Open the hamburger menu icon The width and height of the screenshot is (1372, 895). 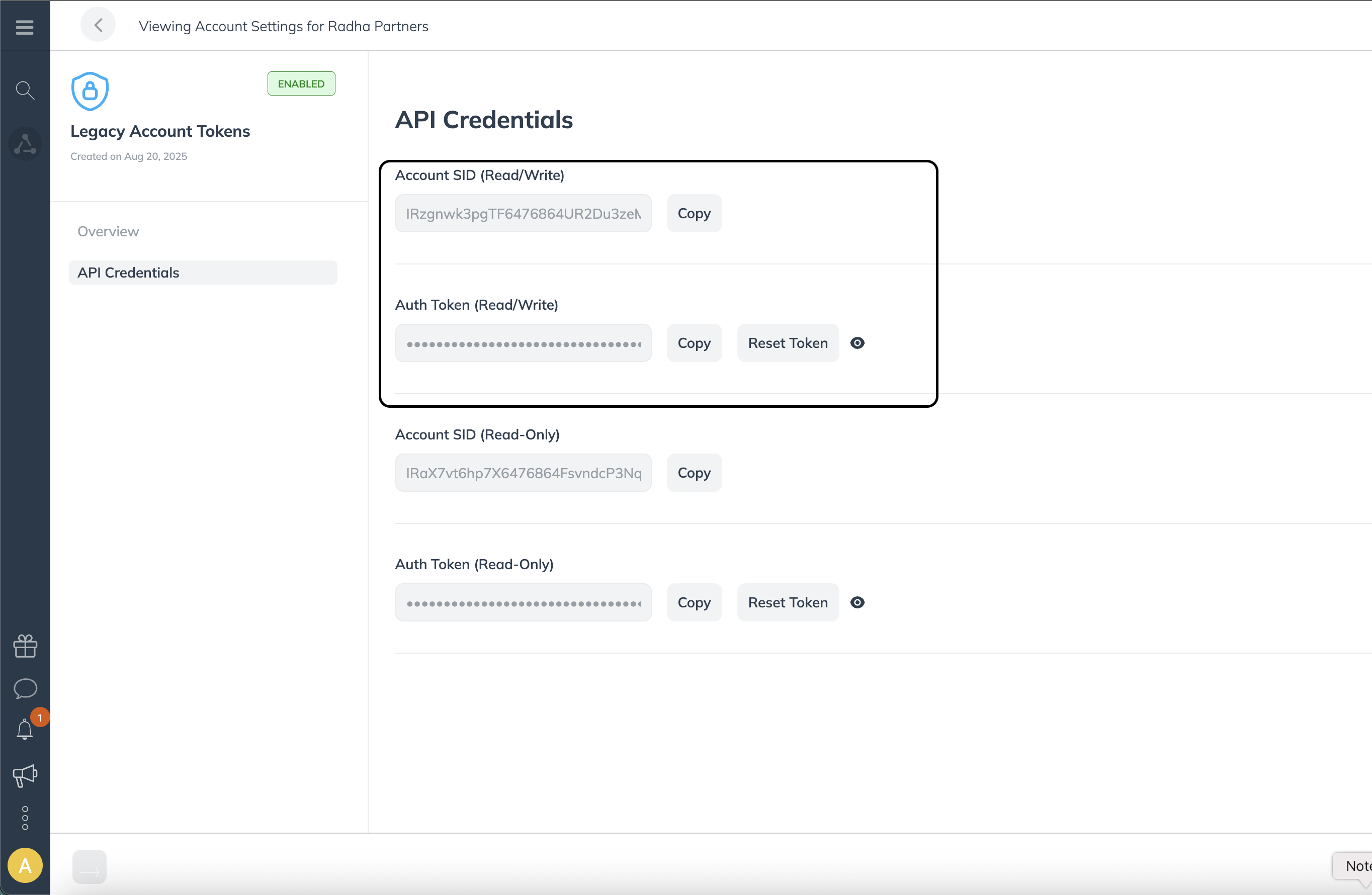(24, 27)
